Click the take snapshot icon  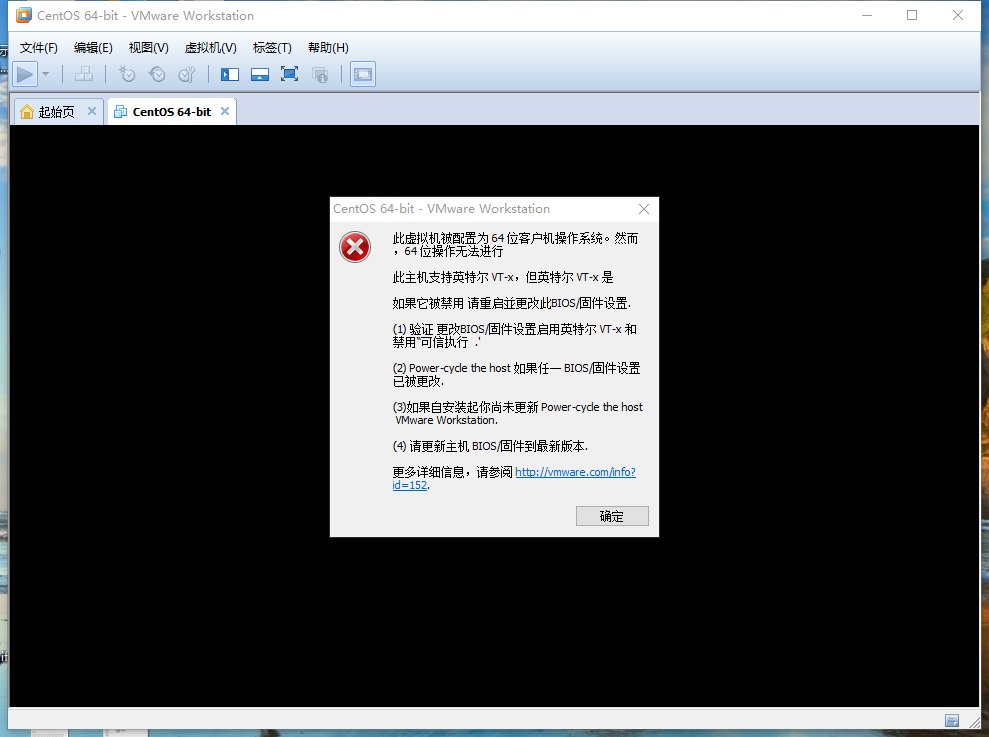click(127, 74)
